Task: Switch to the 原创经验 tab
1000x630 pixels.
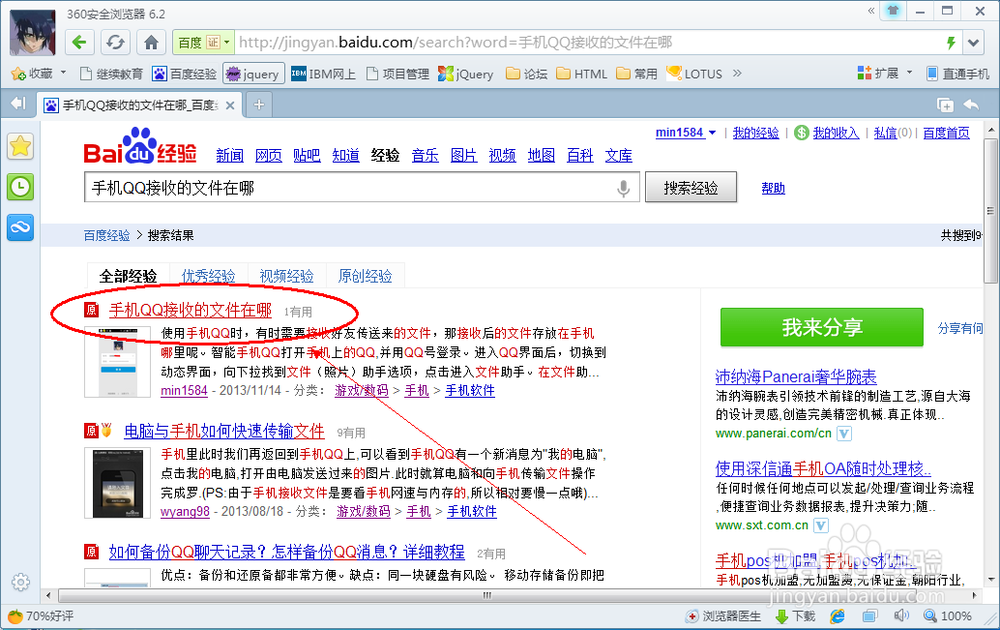Action: pyautogui.click(x=365, y=276)
